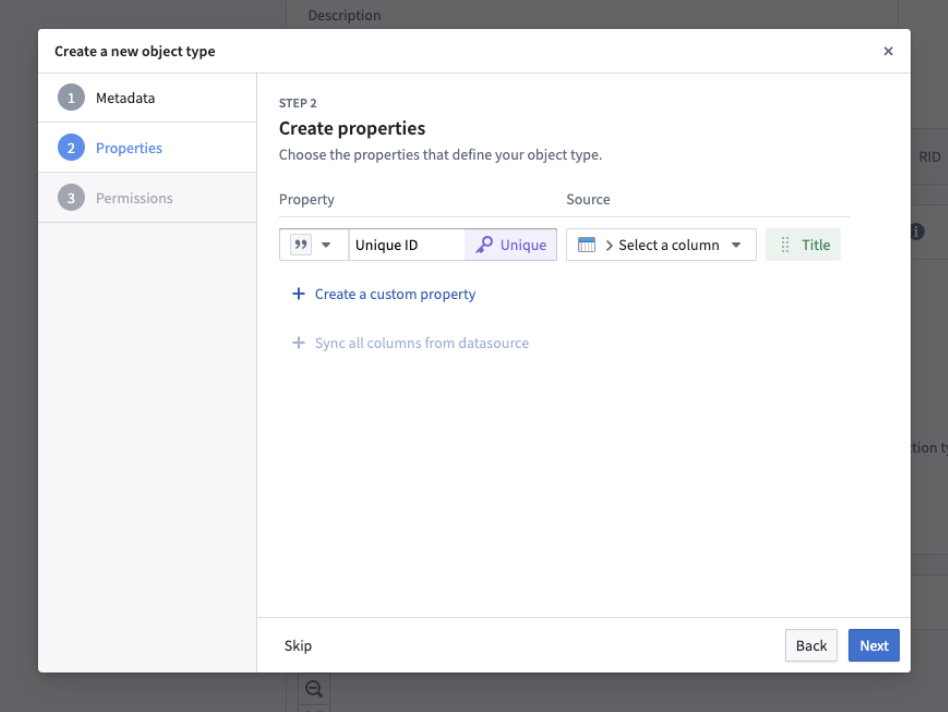Toggle the Title badge
948x712 pixels.
click(803, 245)
